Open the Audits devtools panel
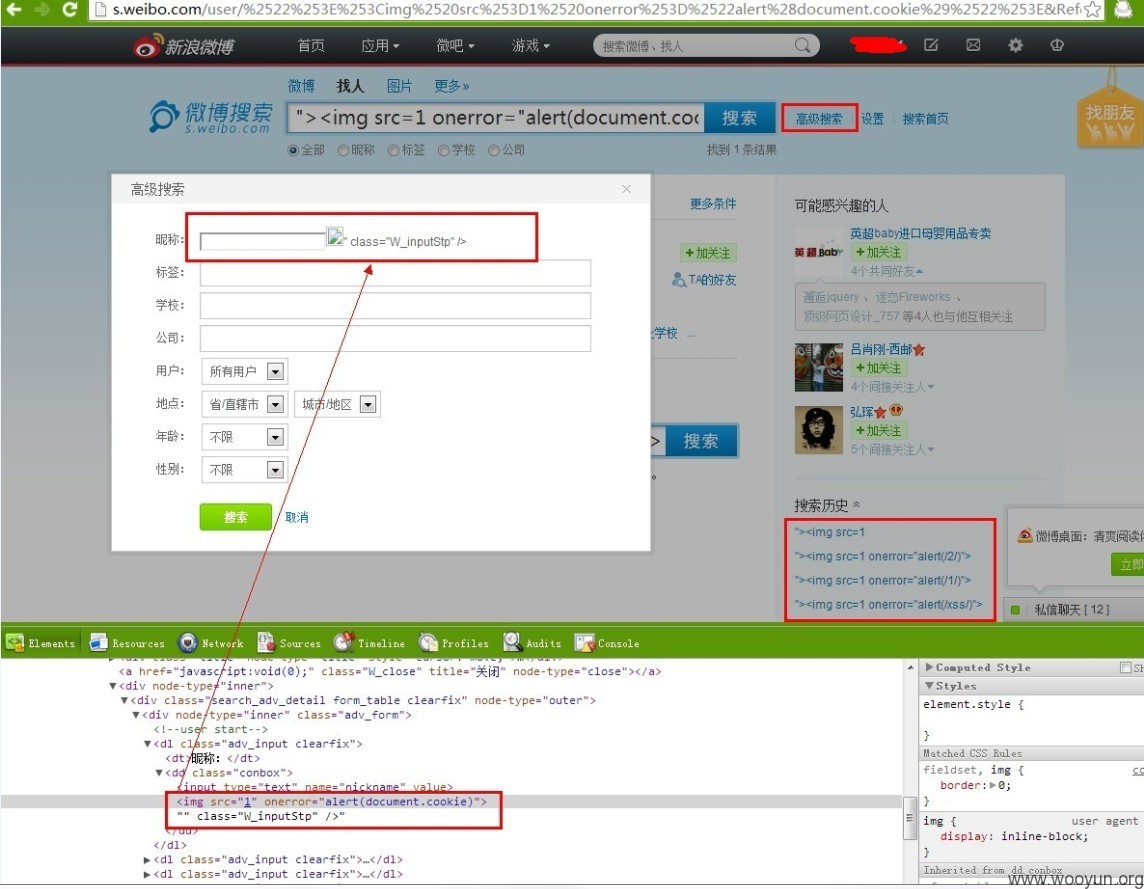 pyautogui.click(x=533, y=643)
